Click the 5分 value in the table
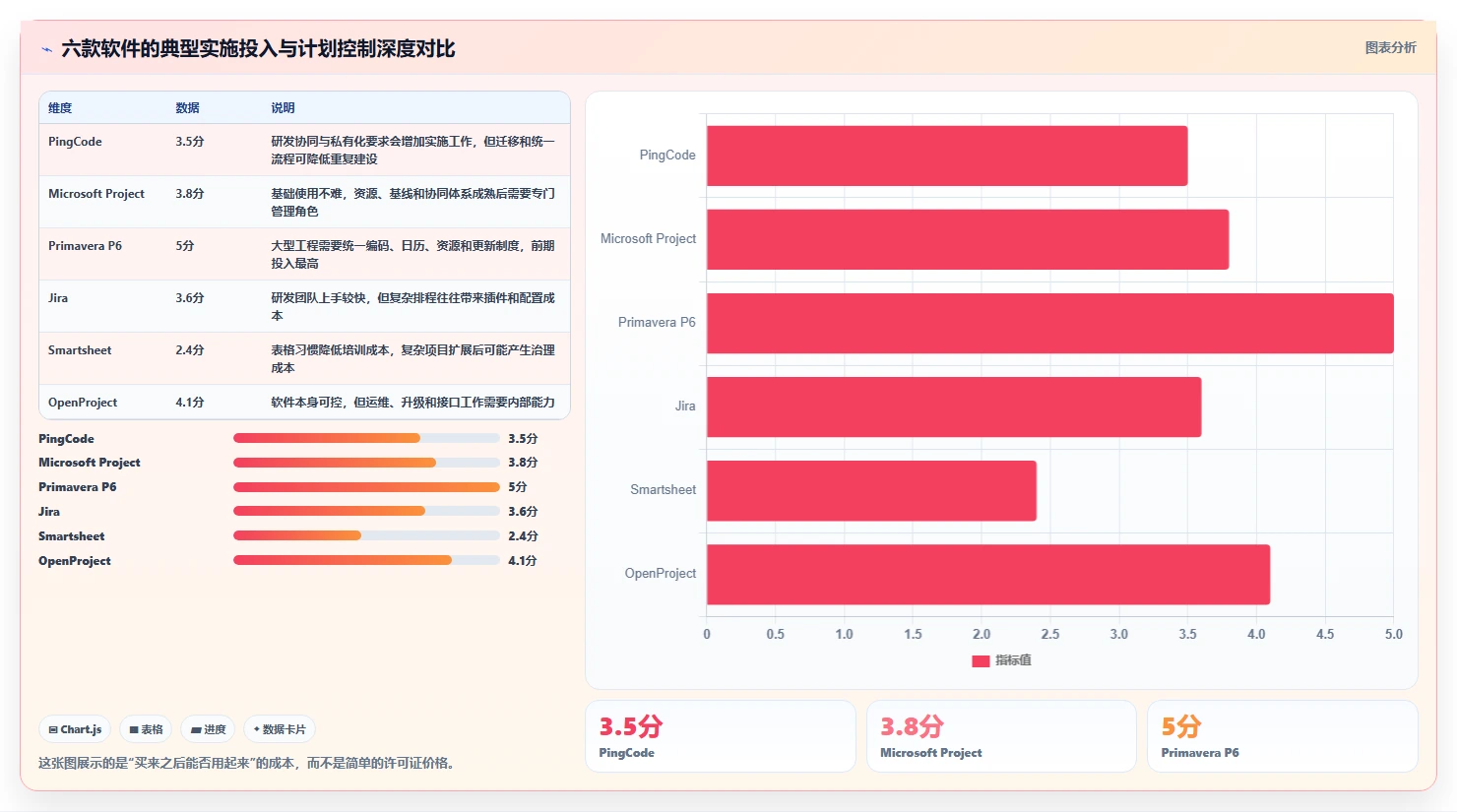The width and height of the screenshot is (1457, 812). tap(185, 246)
